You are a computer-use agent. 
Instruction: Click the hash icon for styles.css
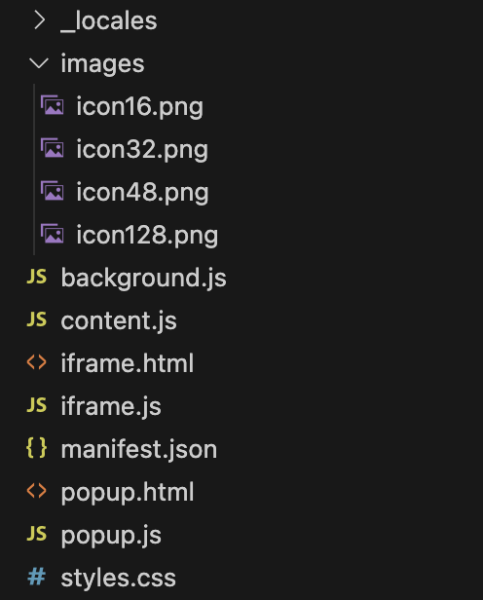pyautogui.click(x=37, y=577)
